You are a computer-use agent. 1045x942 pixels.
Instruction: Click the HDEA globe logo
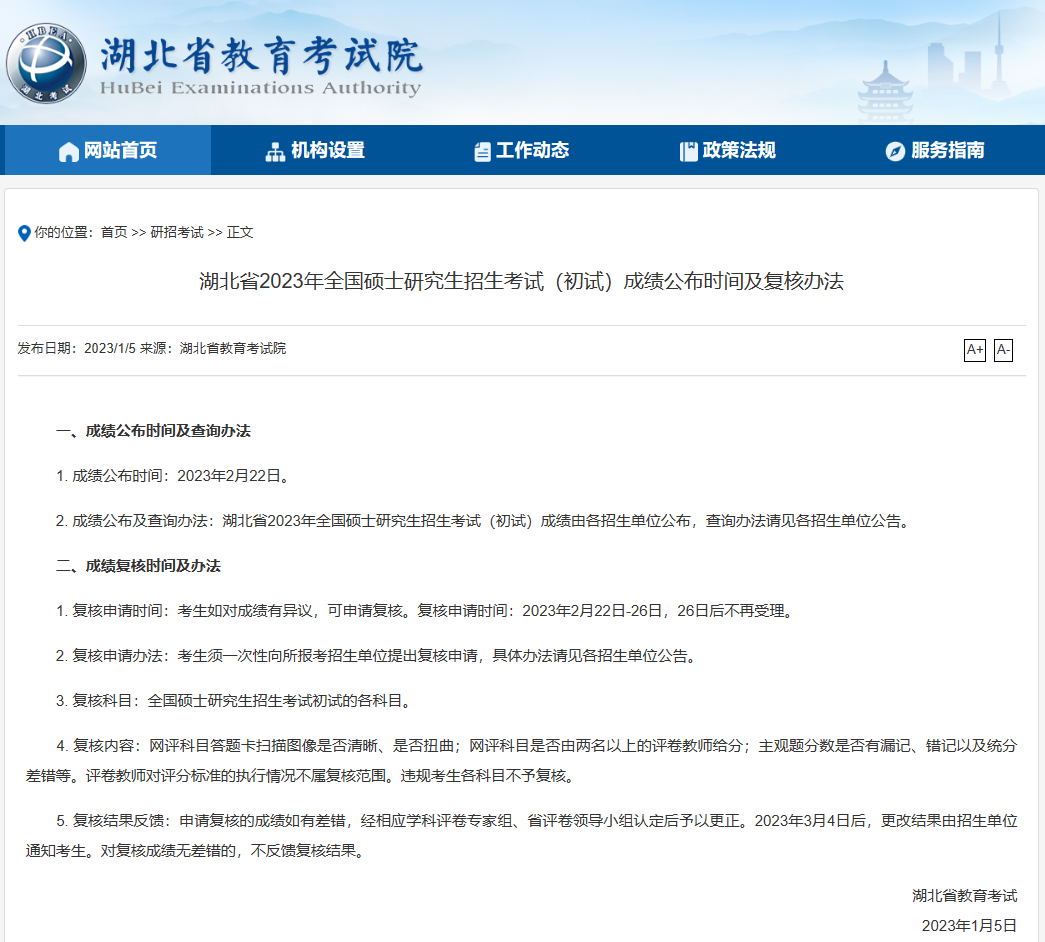click(46, 62)
